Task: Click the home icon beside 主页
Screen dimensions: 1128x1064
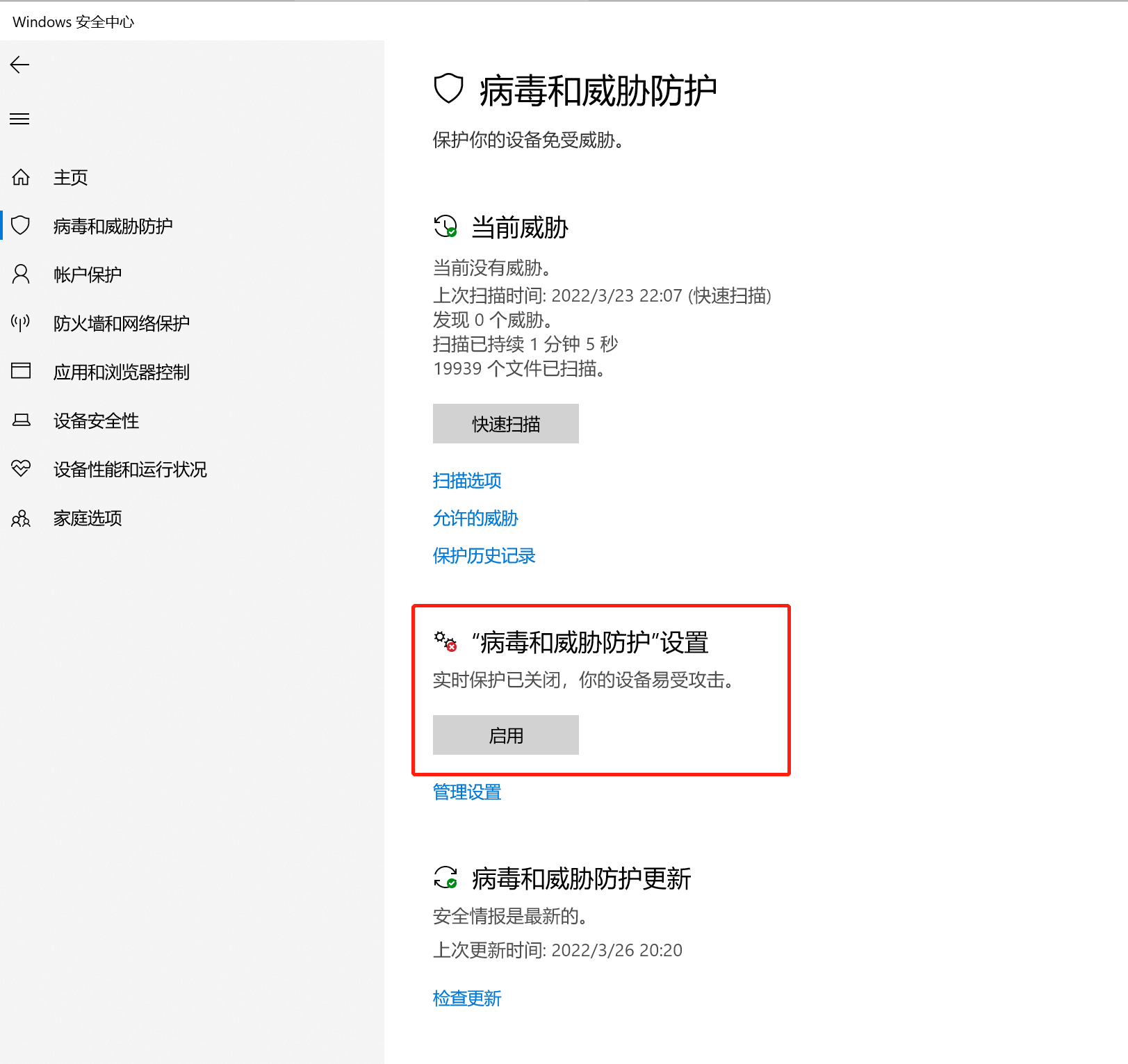Action: [x=21, y=177]
